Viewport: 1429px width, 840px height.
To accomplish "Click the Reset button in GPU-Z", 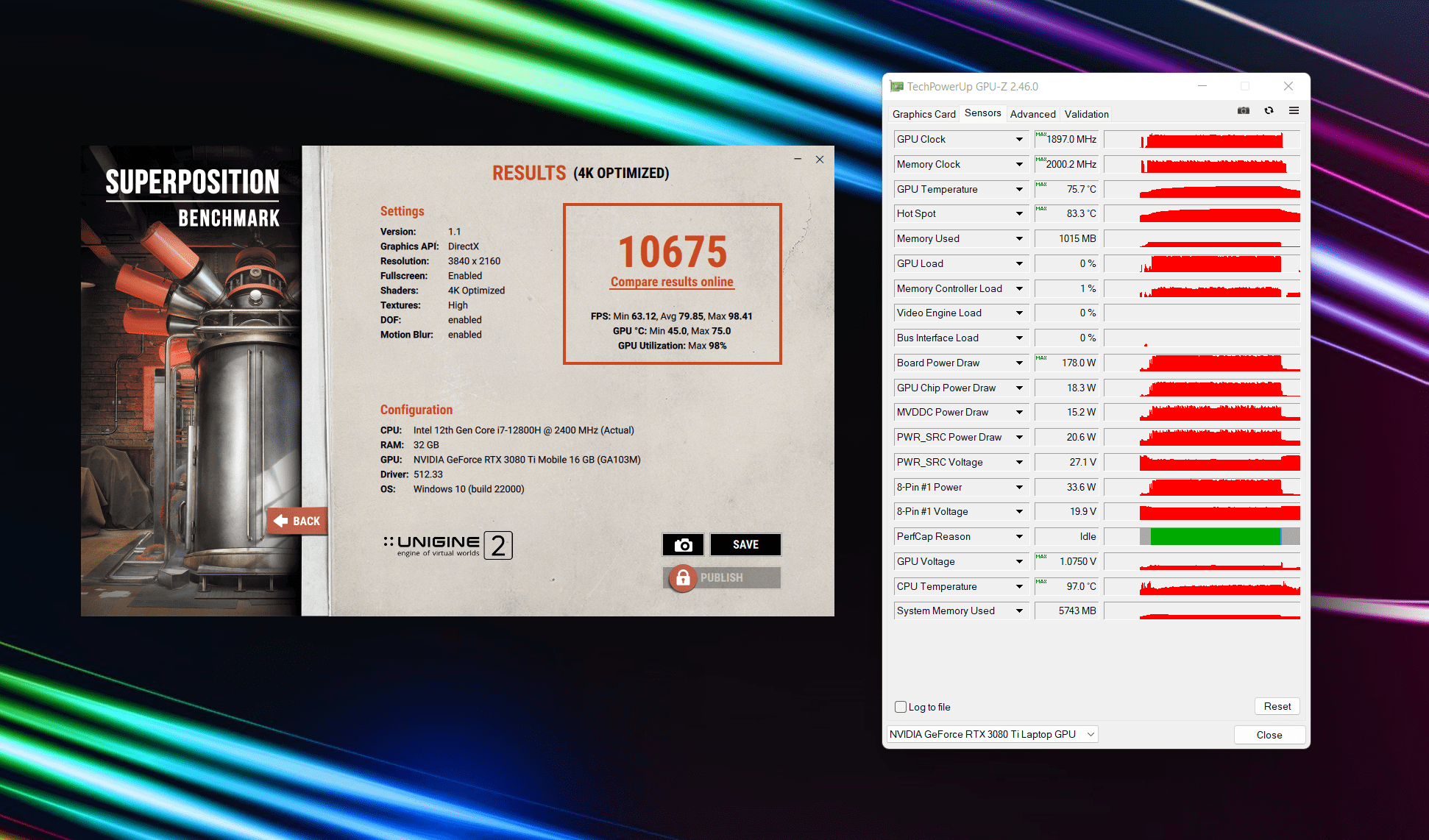I will (x=1277, y=706).
